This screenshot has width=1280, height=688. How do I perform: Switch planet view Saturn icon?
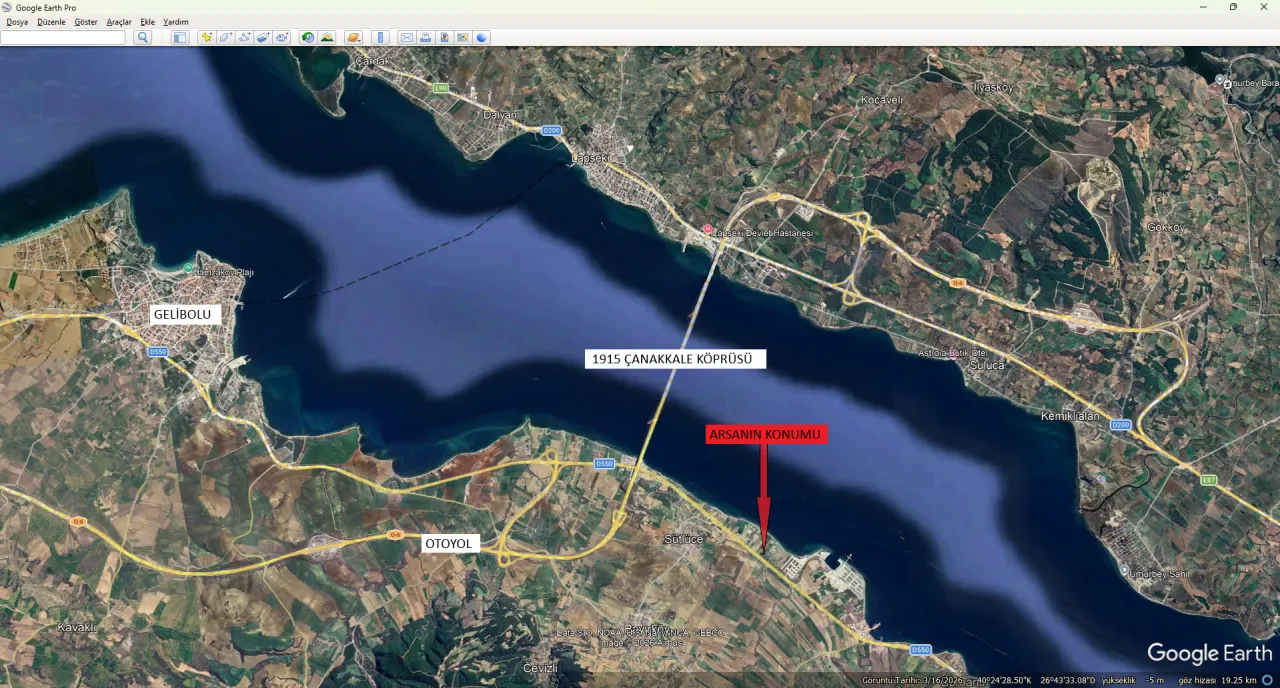(x=353, y=37)
